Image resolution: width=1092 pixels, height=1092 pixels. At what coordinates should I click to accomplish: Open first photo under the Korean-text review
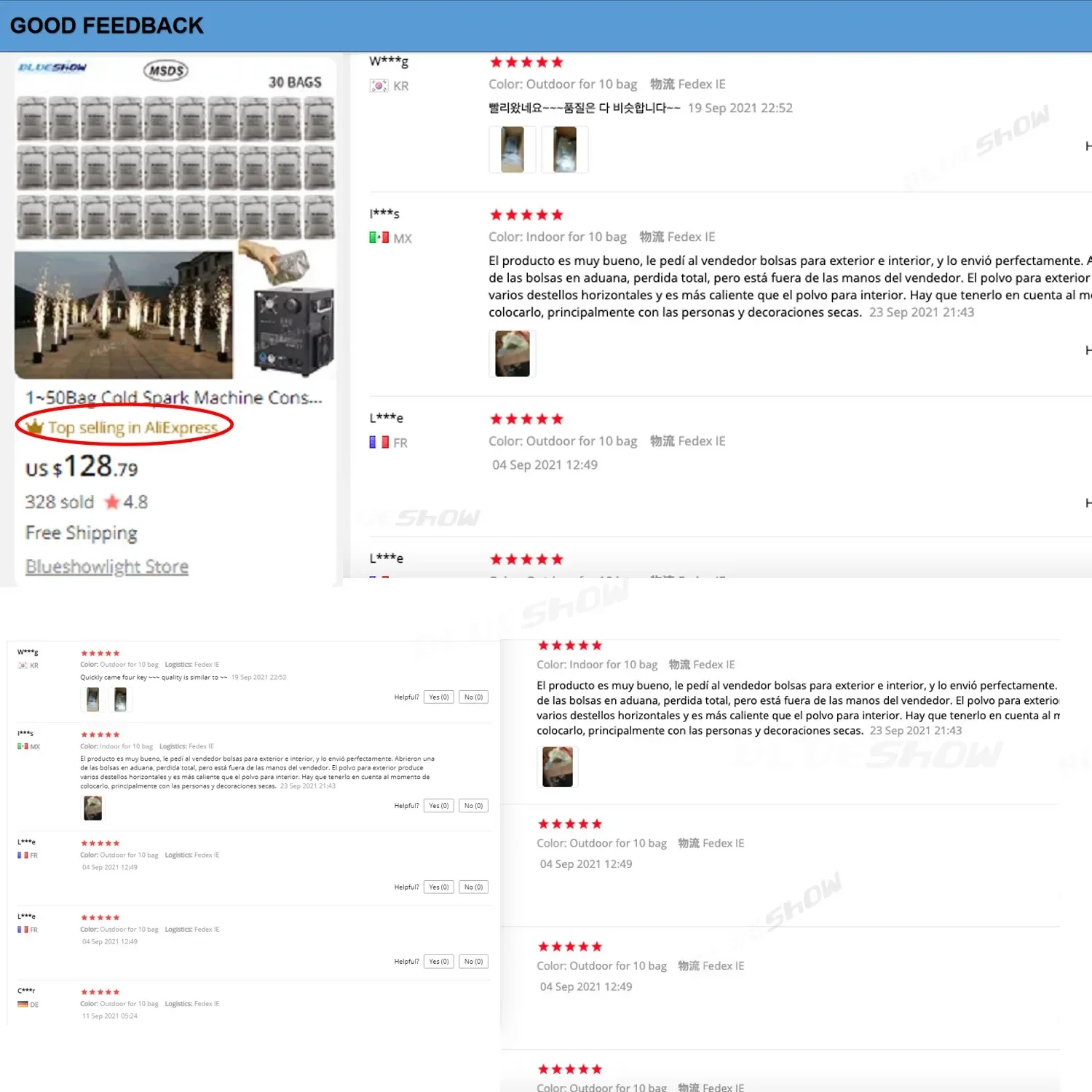pyautogui.click(x=513, y=149)
